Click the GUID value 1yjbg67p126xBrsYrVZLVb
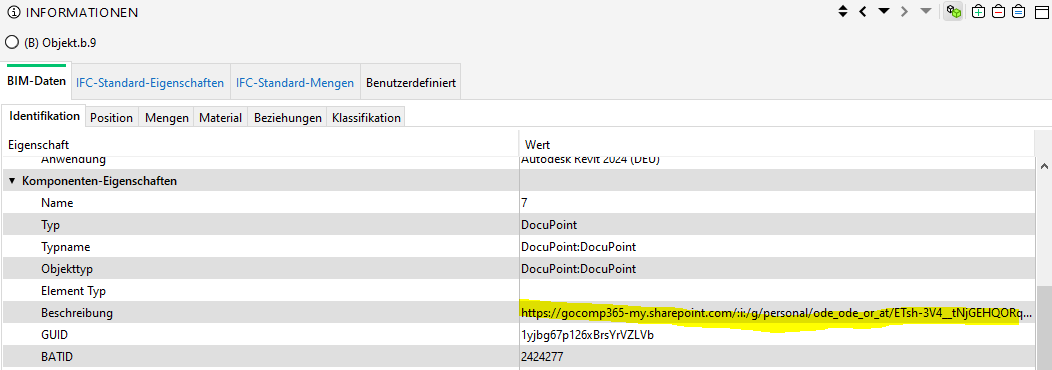The height and width of the screenshot is (370, 1052). pos(587,335)
